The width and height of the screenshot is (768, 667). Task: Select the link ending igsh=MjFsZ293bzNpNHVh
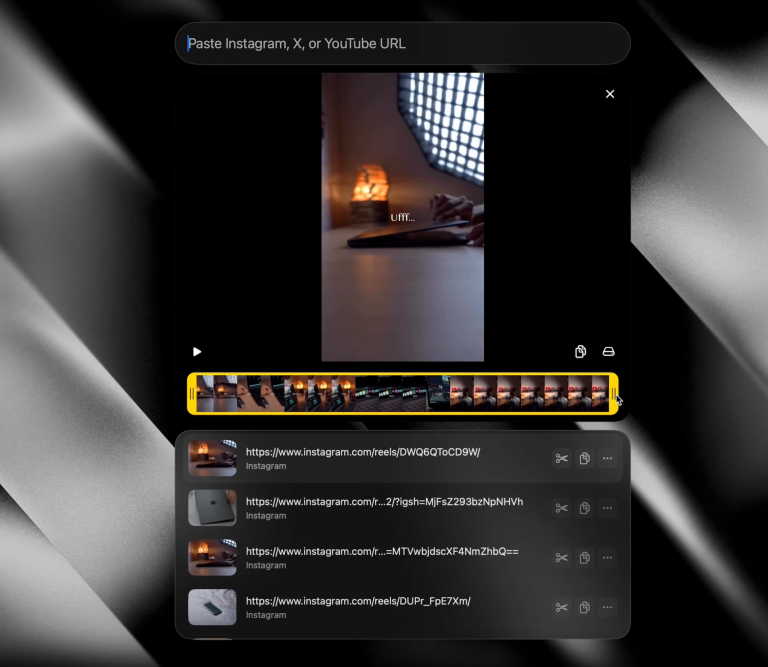coord(384,502)
